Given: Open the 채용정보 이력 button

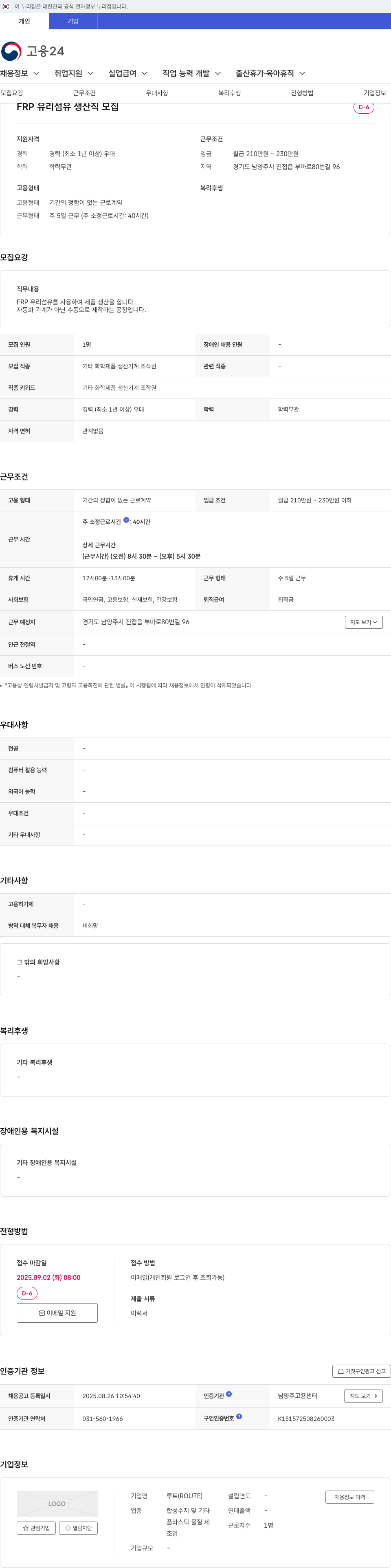Looking at the screenshot, I should pyautogui.click(x=349, y=1498).
